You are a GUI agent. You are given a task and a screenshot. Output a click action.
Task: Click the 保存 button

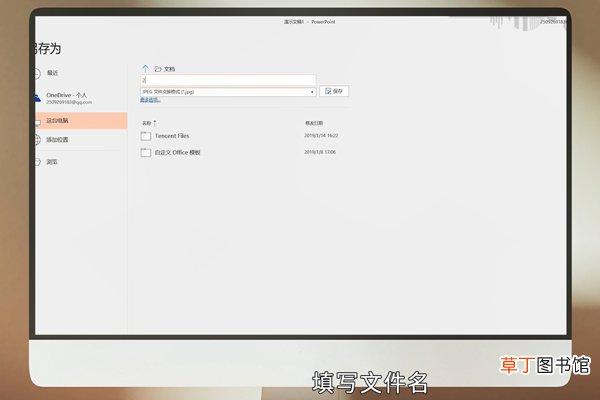click(x=334, y=91)
